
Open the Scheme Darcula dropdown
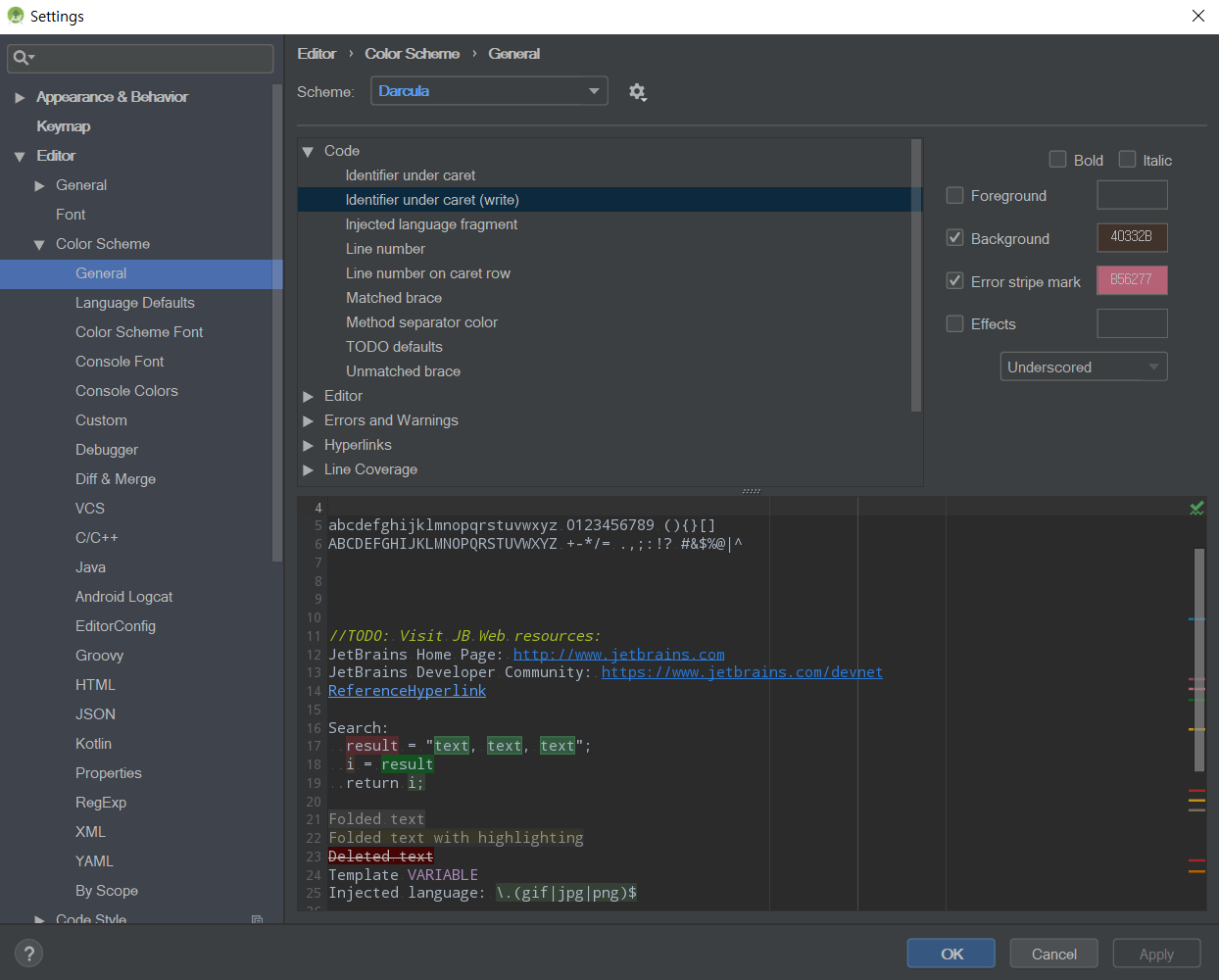(489, 91)
